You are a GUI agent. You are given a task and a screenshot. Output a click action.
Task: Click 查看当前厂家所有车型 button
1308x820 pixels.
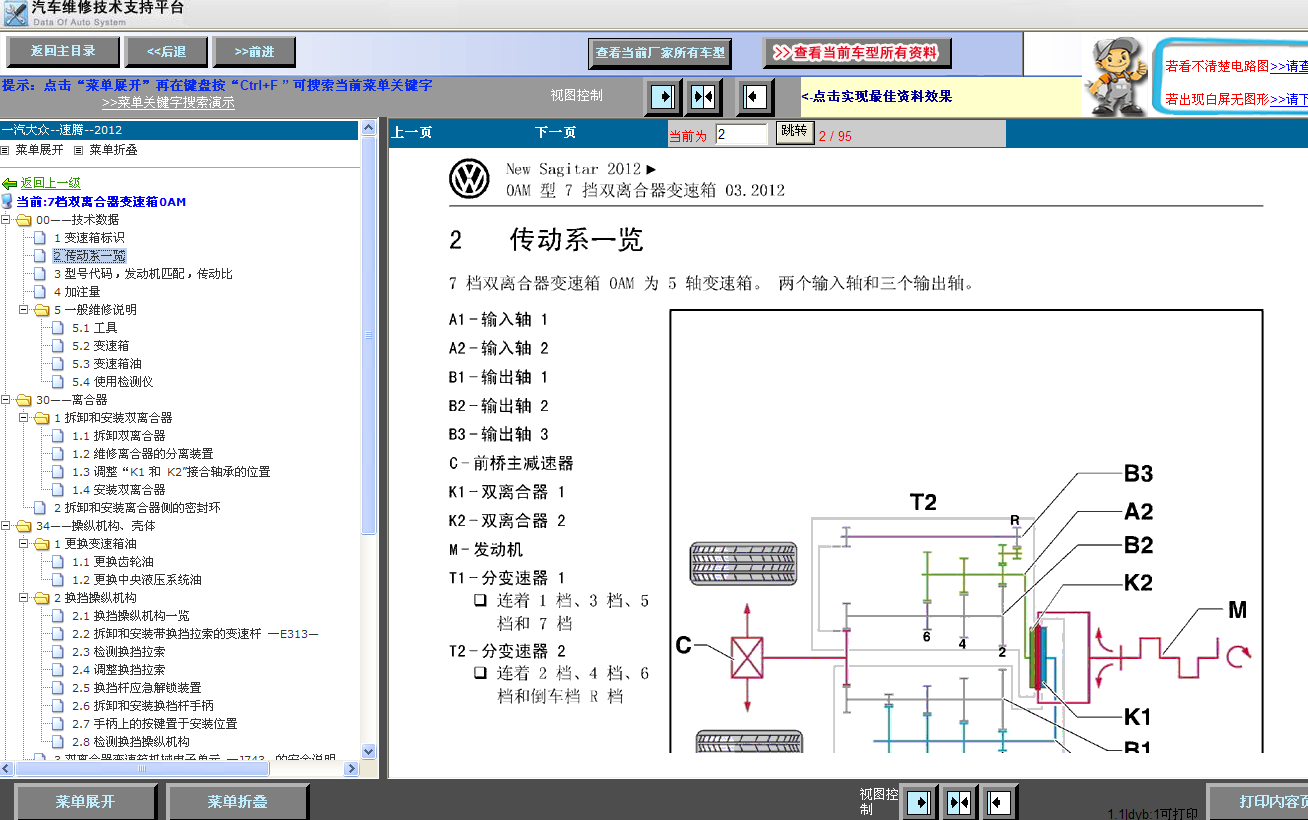click(660, 53)
